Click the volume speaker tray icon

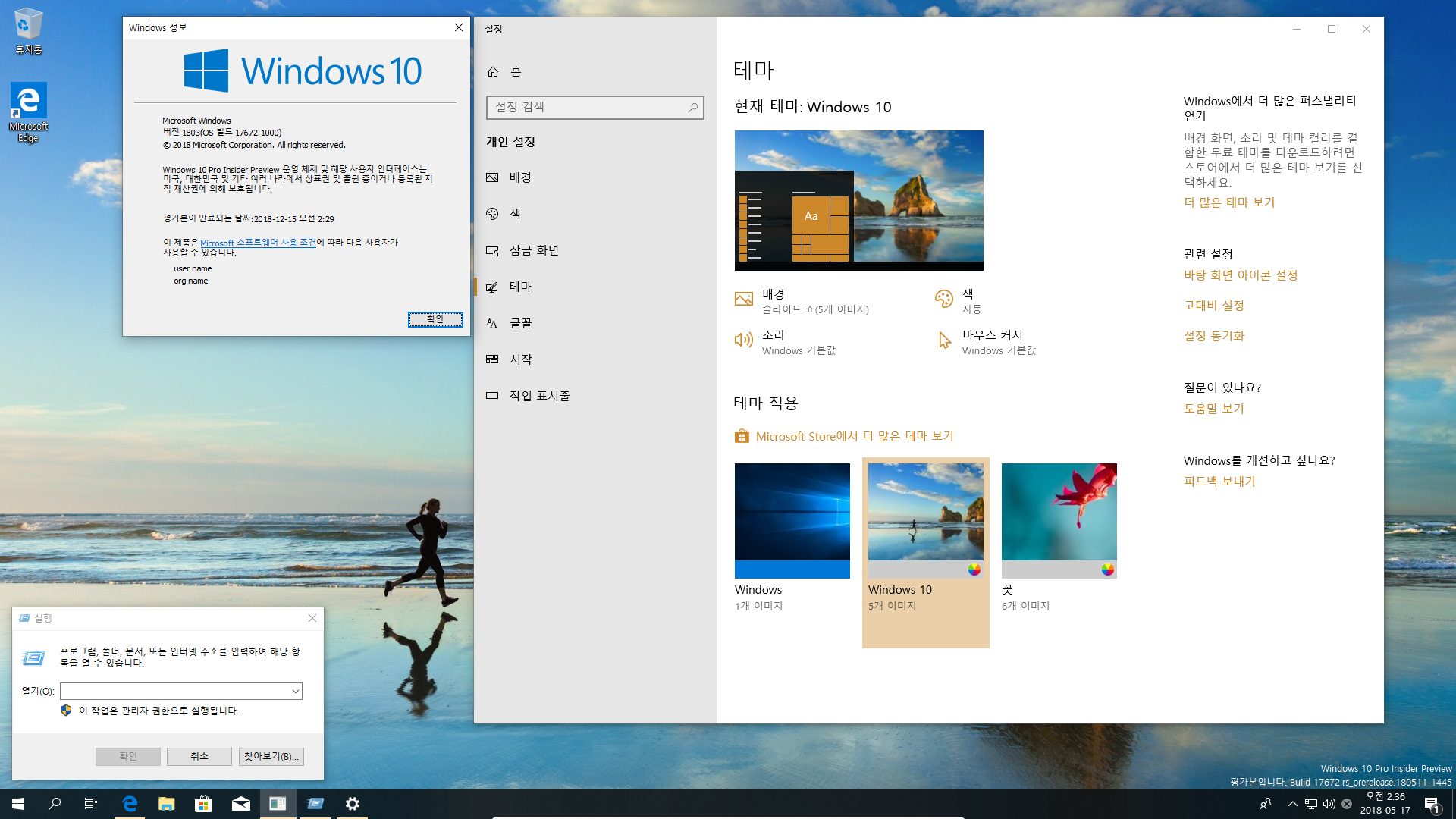[1329, 804]
